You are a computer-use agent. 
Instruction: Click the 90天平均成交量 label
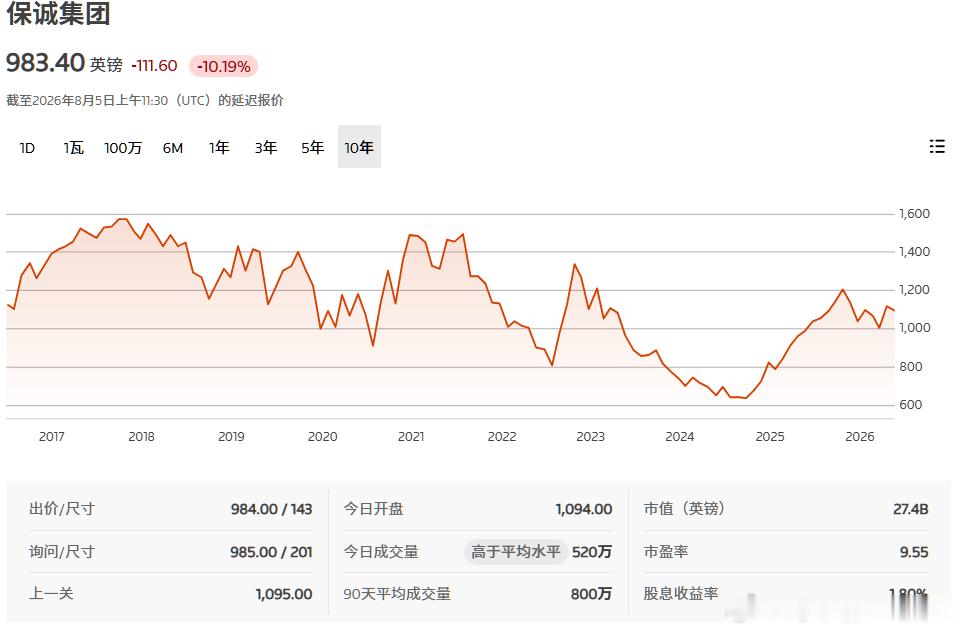pyautogui.click(x=397, y=593)
